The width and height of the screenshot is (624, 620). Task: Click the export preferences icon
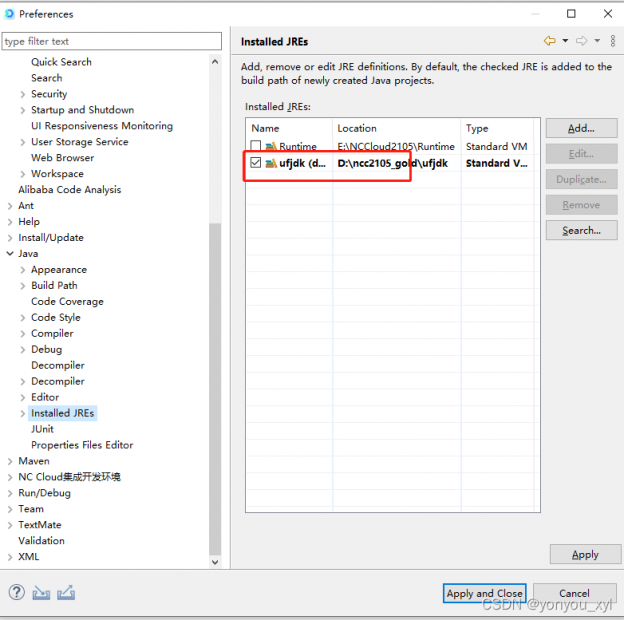tap(66, 593)
